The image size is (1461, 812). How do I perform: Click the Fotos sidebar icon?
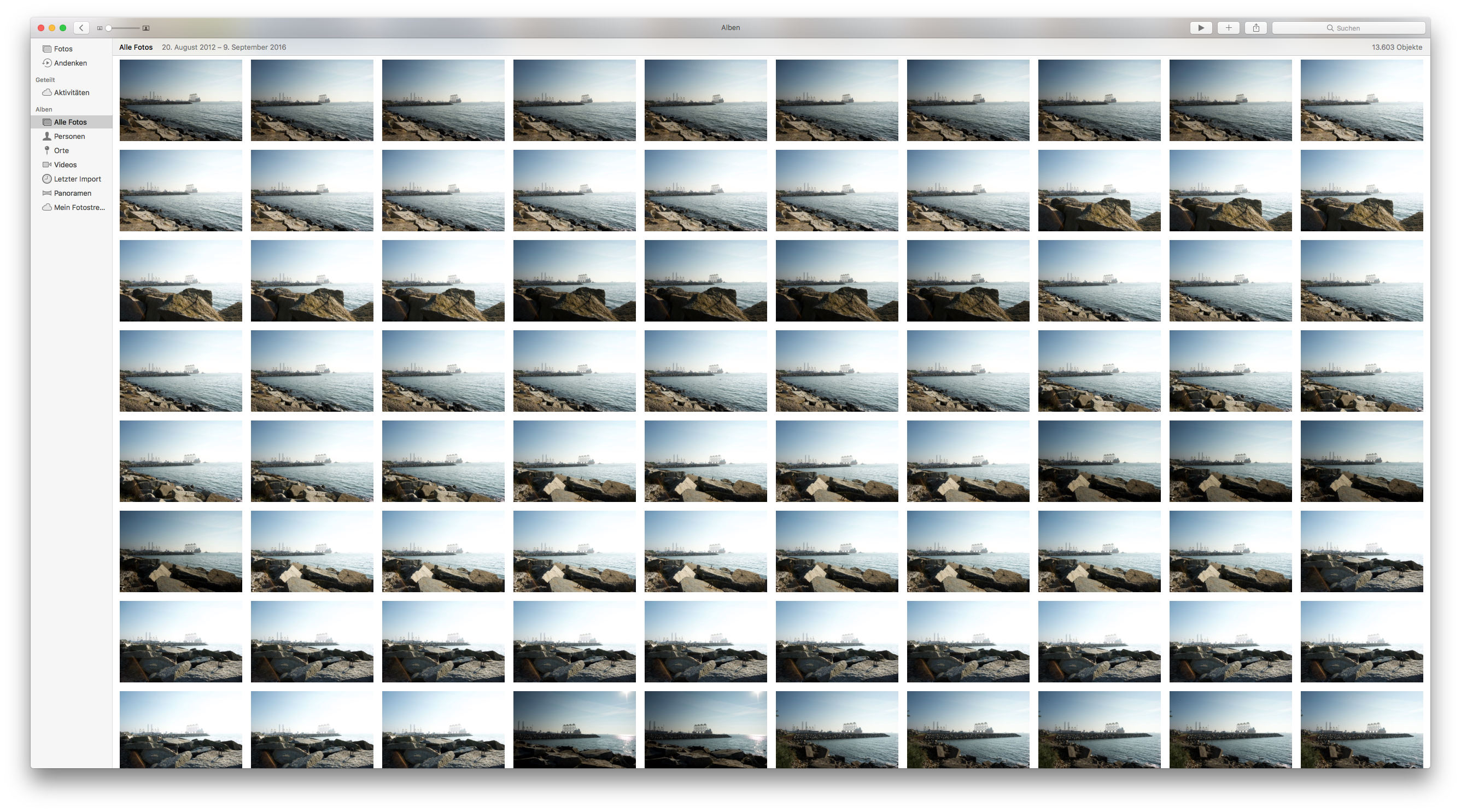click(x=47, y=49)
